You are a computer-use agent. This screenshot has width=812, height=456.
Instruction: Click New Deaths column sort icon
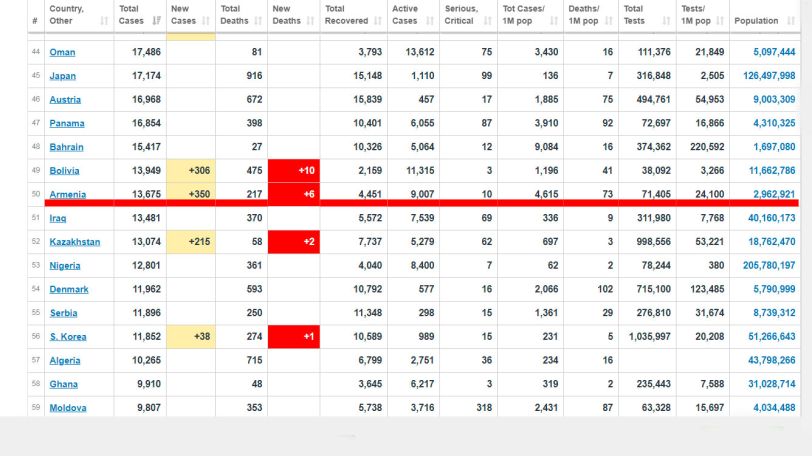pos(310,21)
